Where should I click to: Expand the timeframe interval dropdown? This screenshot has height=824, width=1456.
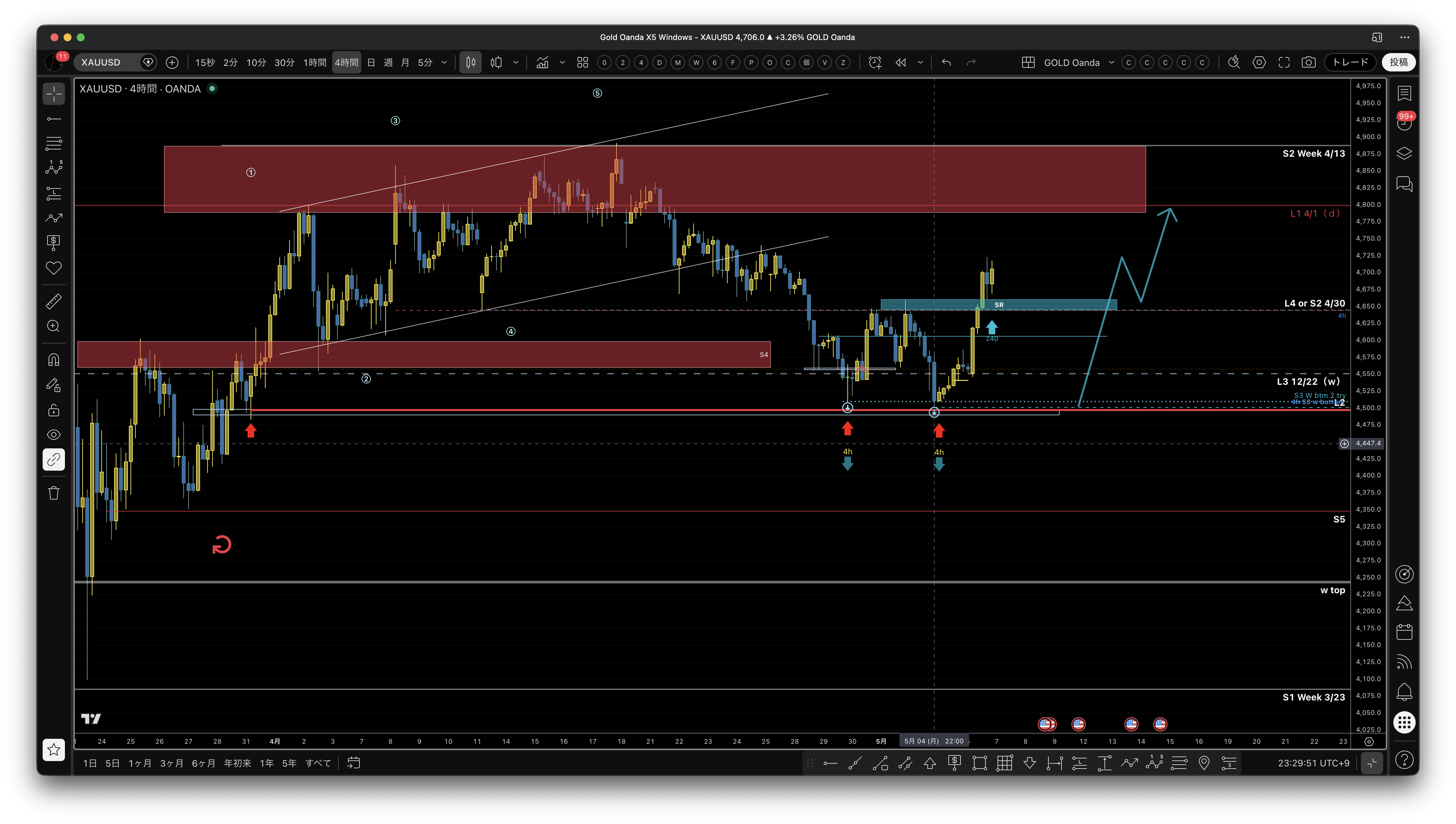pyautogui.click(x=444, y=62)
